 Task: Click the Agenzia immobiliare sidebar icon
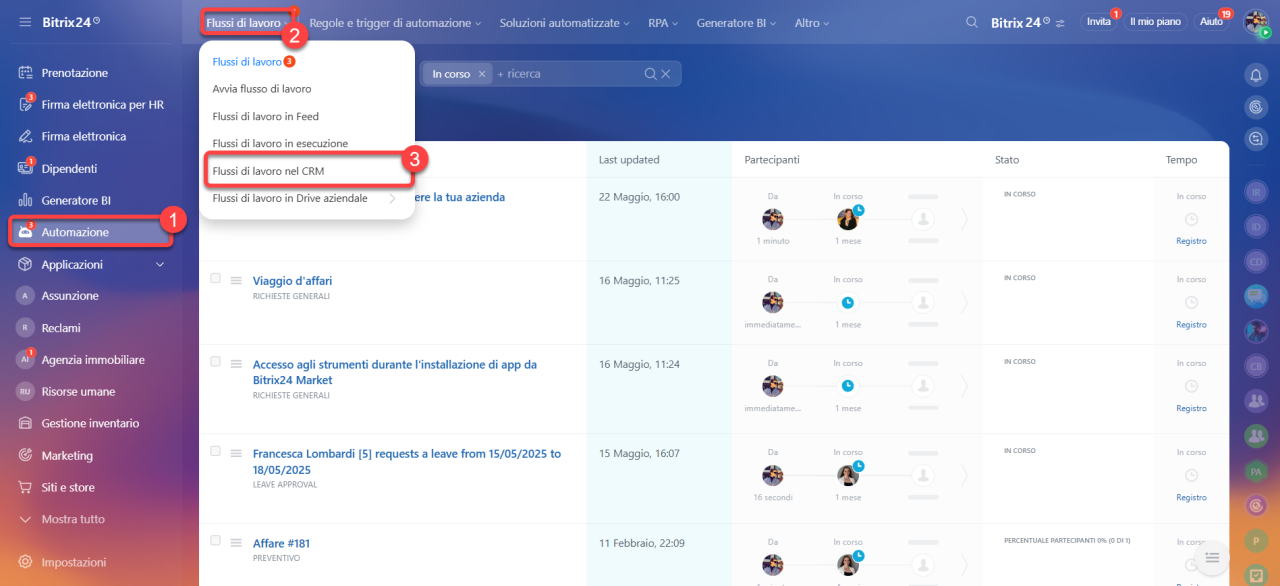tap(26, 360)
